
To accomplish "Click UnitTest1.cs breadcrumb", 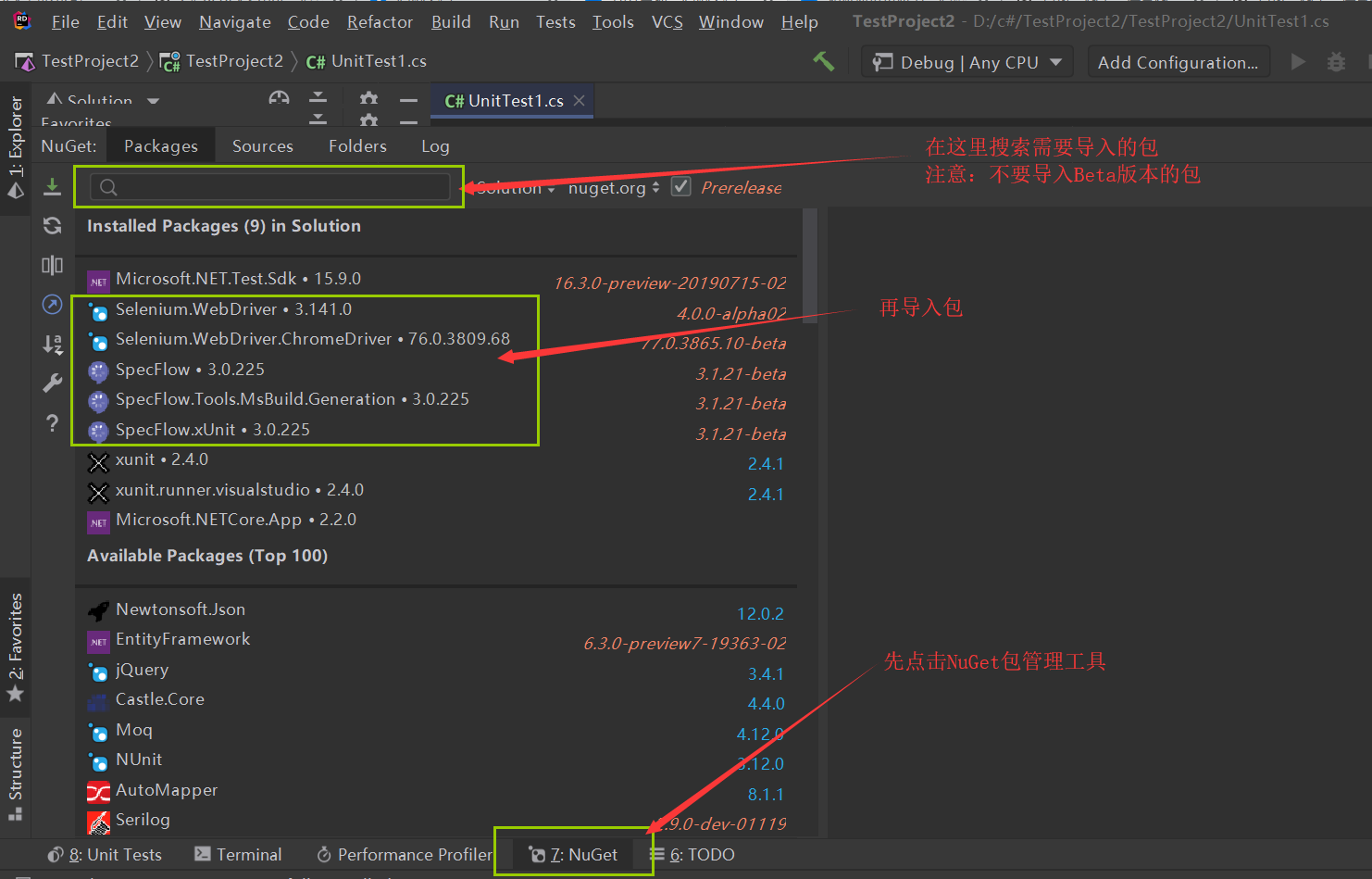I will (367, 61).
